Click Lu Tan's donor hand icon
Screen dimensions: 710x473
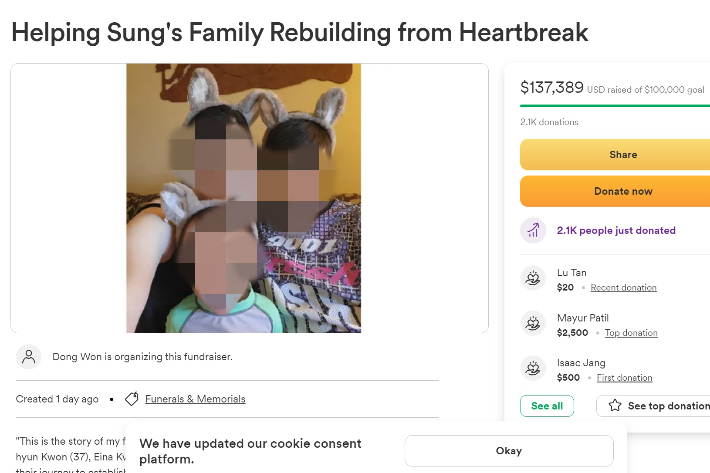533,279
